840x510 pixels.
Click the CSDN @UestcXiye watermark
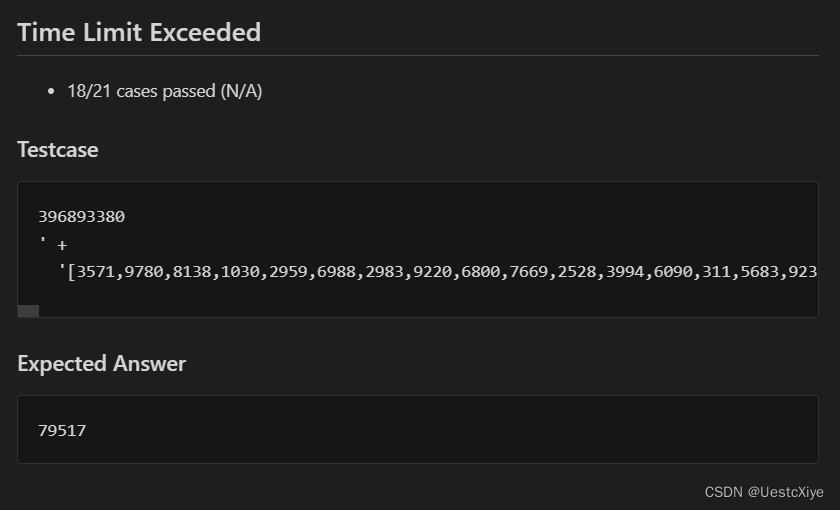click(x=764, y=492)
